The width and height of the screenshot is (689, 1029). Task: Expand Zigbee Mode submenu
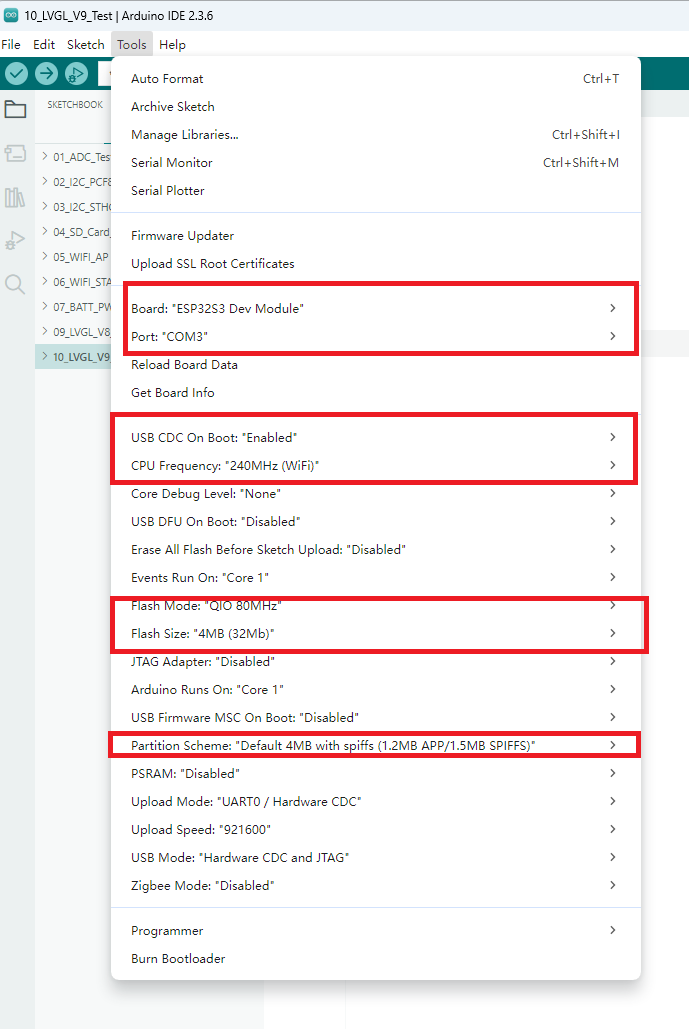click(x=375, y=886)
